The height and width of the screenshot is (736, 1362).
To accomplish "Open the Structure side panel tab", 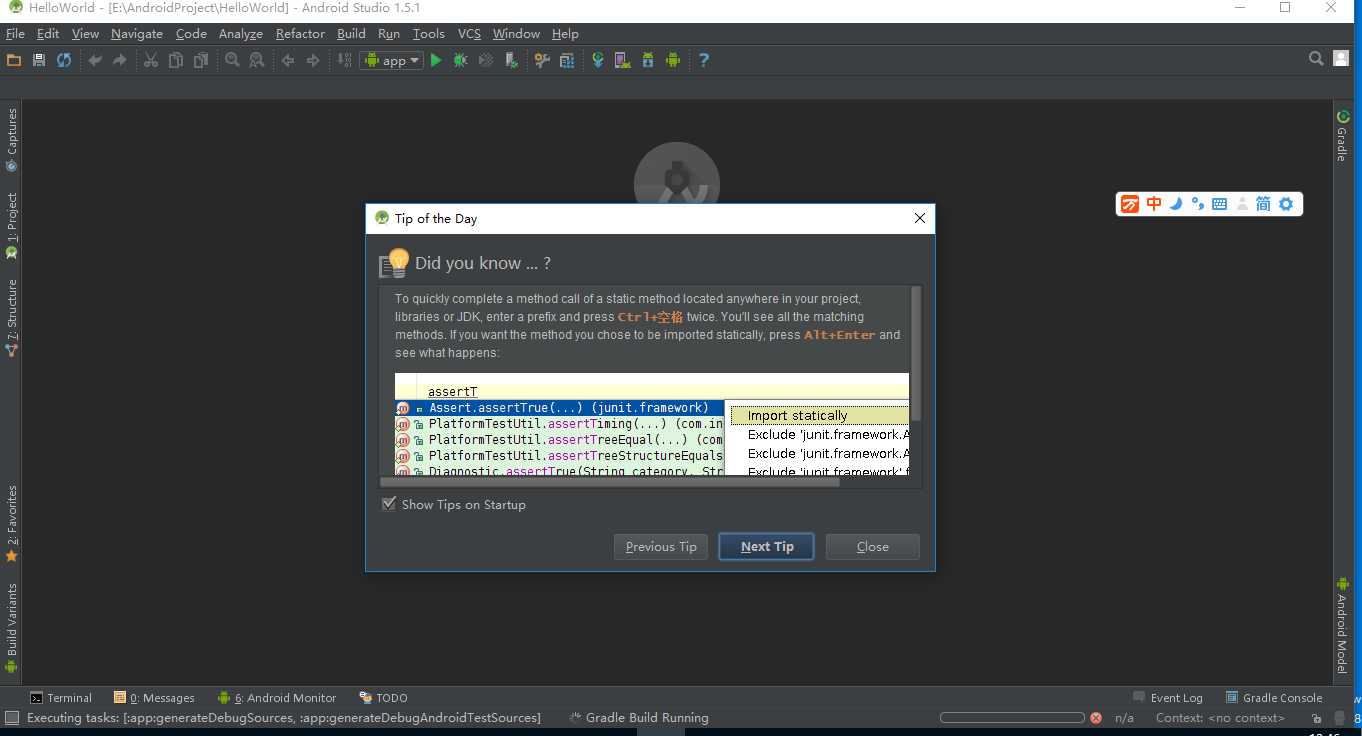I will click(12, 318).
